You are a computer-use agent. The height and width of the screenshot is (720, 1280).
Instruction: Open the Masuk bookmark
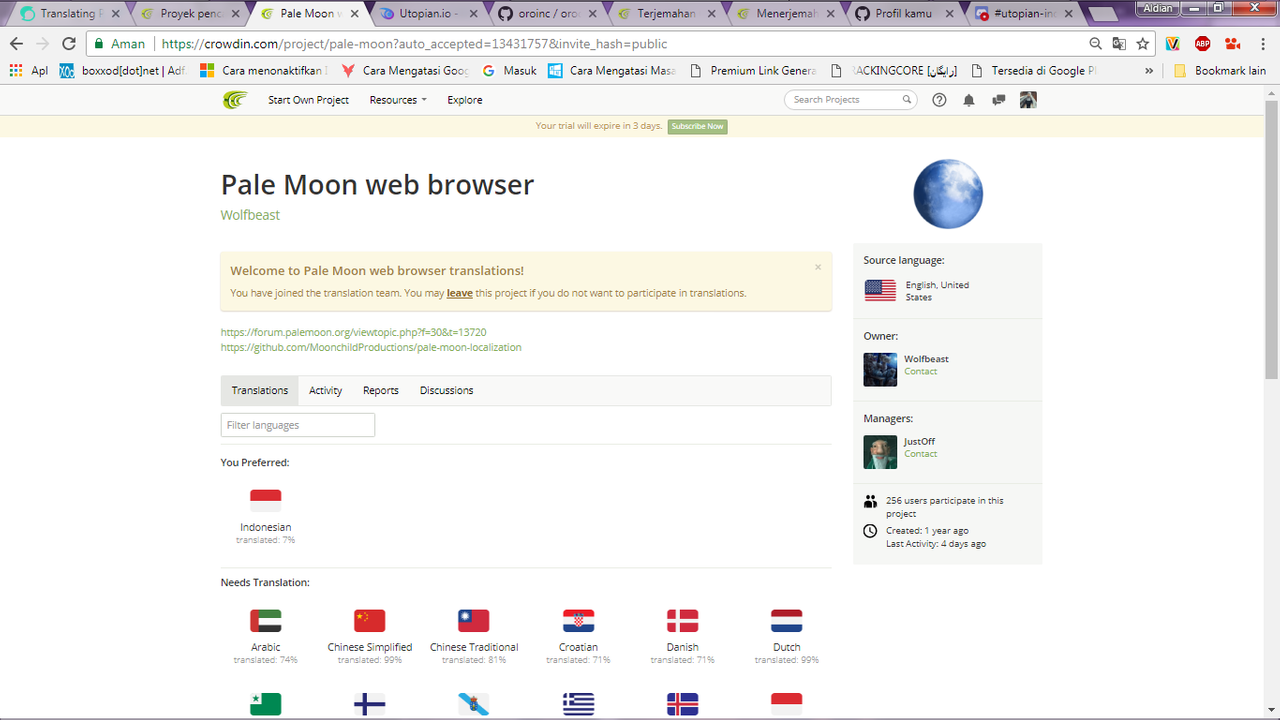(x=509, y=71)
